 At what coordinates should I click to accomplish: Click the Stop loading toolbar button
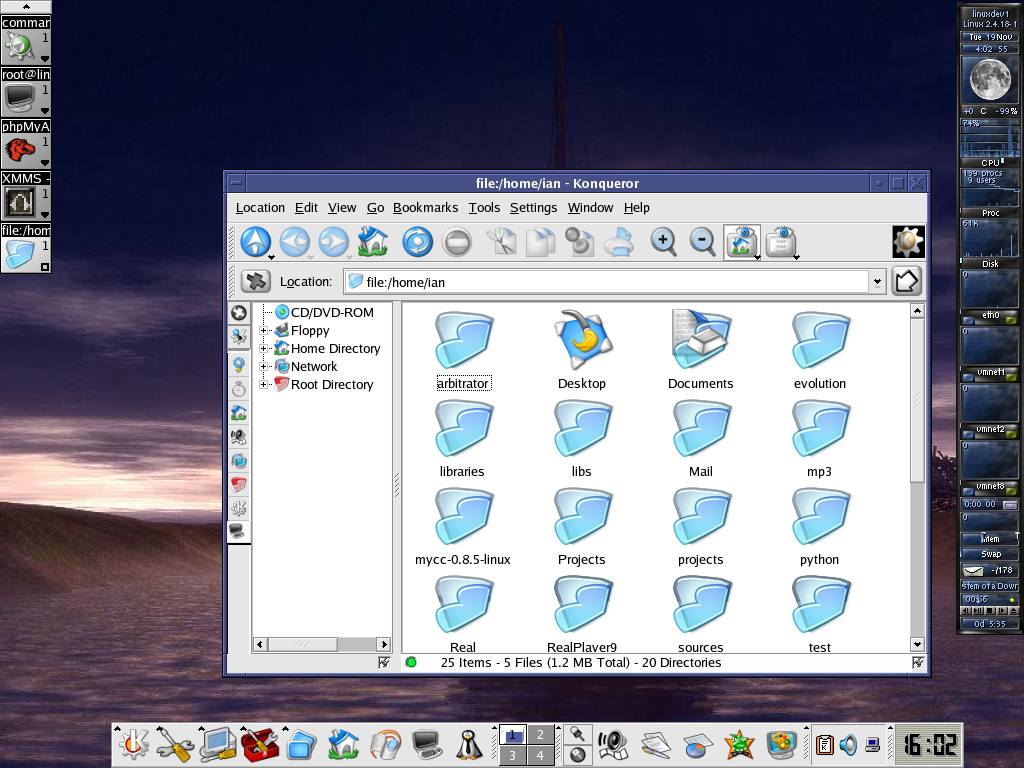(x=456, y=241)
